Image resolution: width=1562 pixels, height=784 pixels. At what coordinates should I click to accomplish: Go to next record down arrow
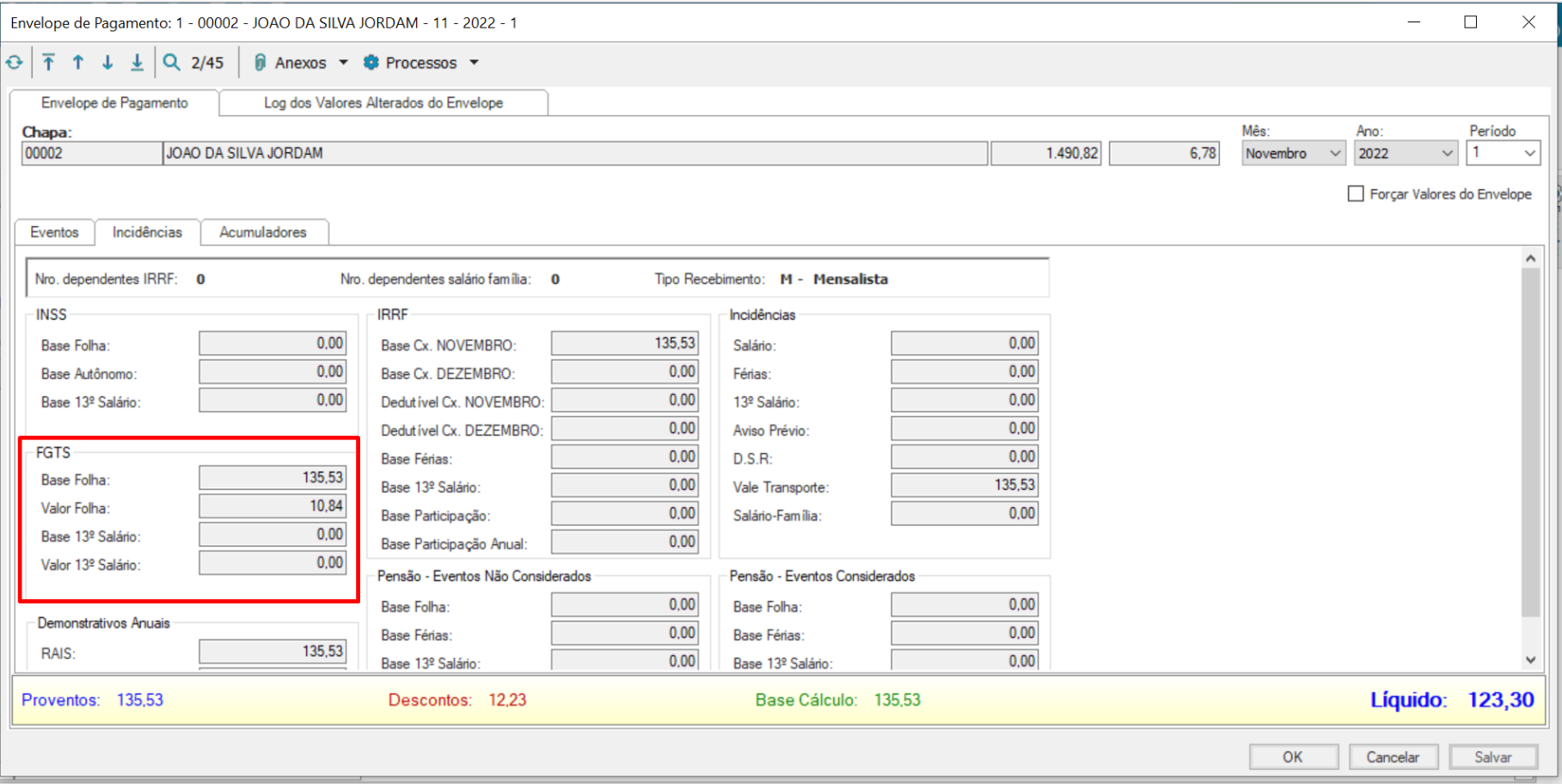point(107,63)
